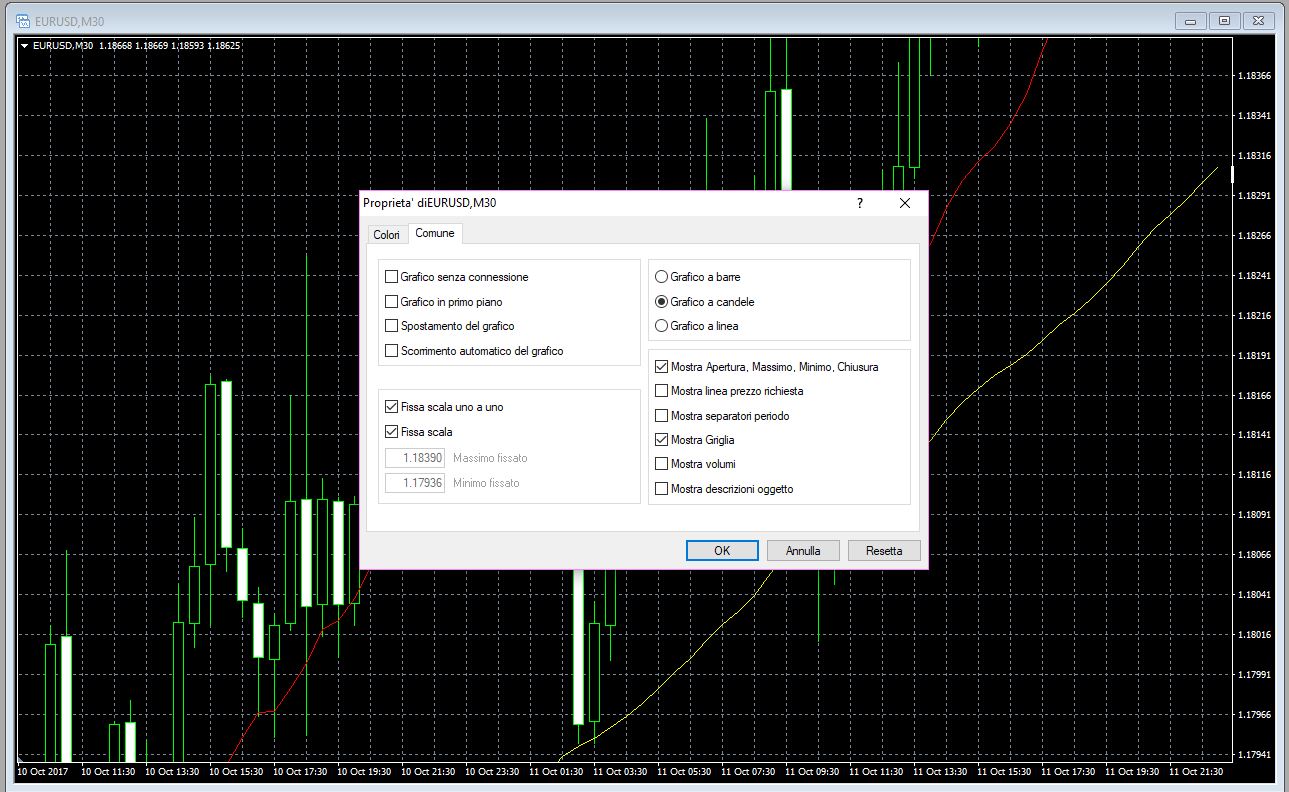The height and width of the screenshot is (792, 1289).
Task: Open dialog help question mark
Action: coord(859,203)
